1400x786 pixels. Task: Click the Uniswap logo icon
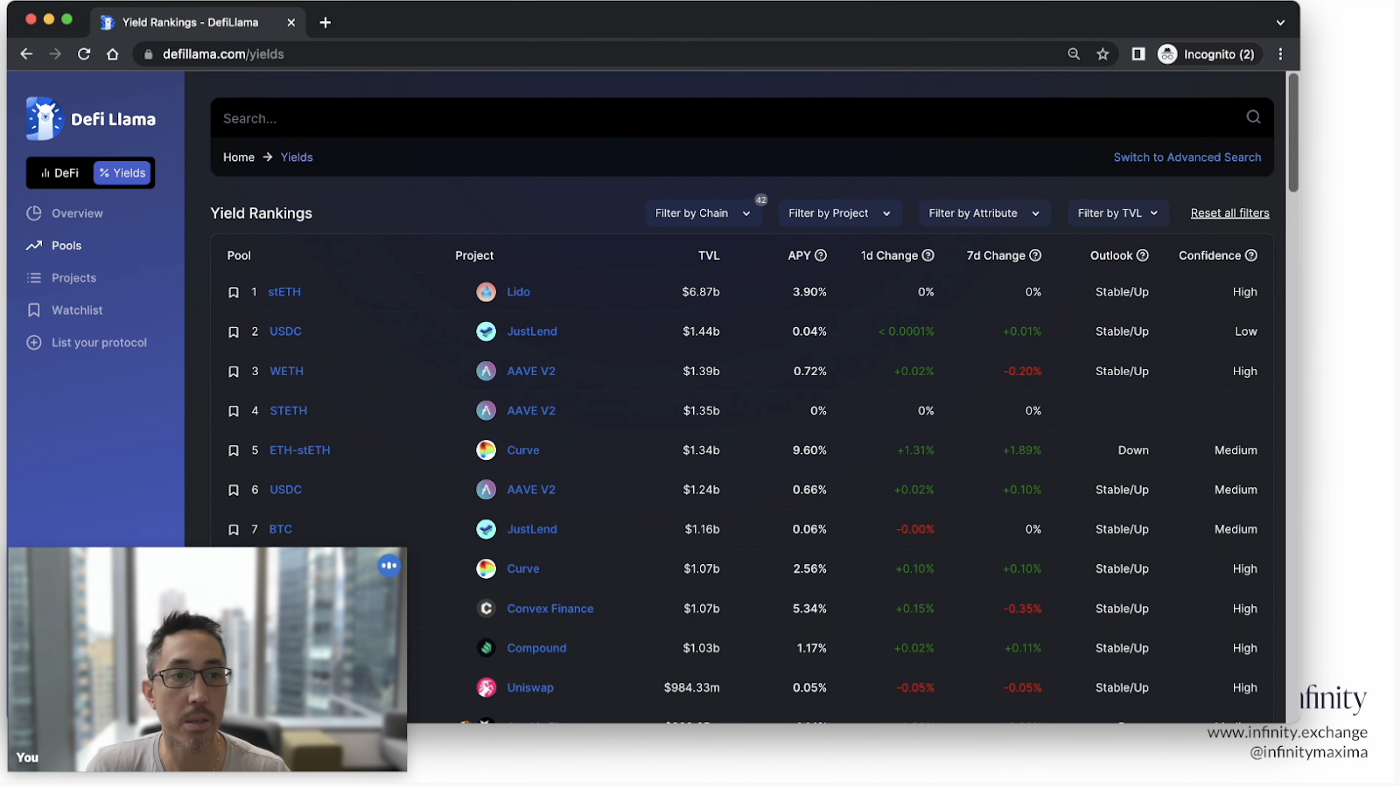click(x=486, y=688)
